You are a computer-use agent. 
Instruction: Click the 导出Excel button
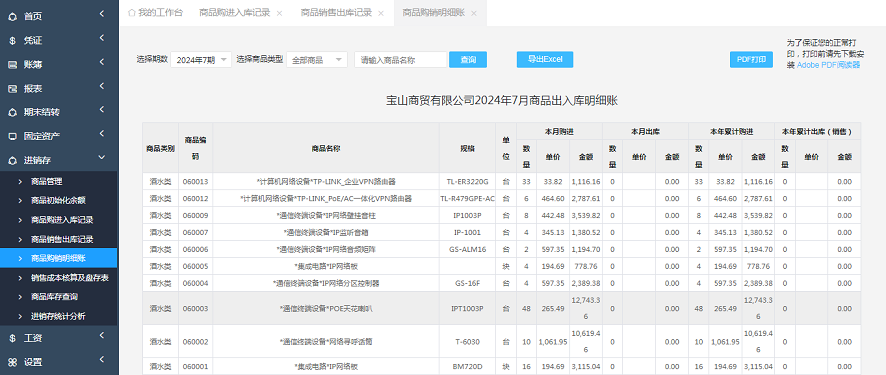pyautogui.click(x=545, y=59)
